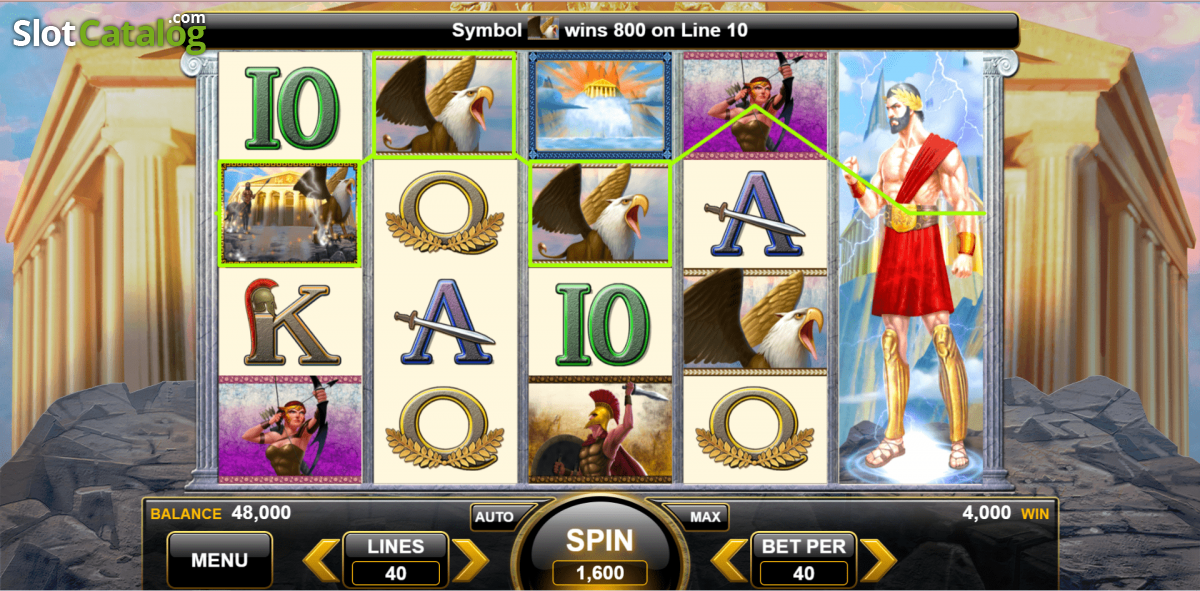Click the Zeus wild figure on reel five

click(910, 268)
